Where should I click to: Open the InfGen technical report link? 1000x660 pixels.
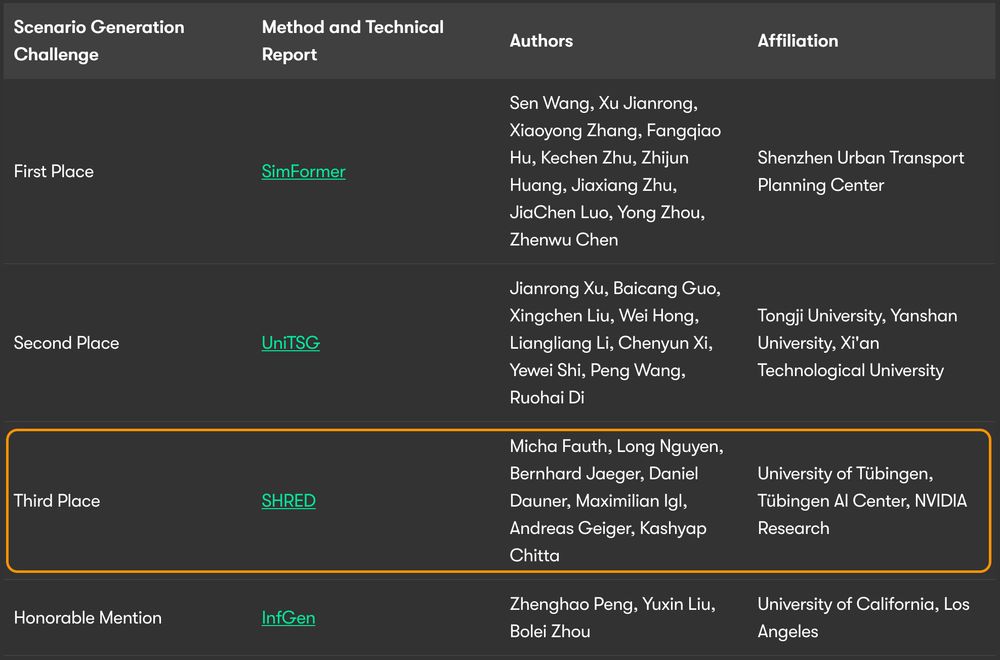(288, 618)
